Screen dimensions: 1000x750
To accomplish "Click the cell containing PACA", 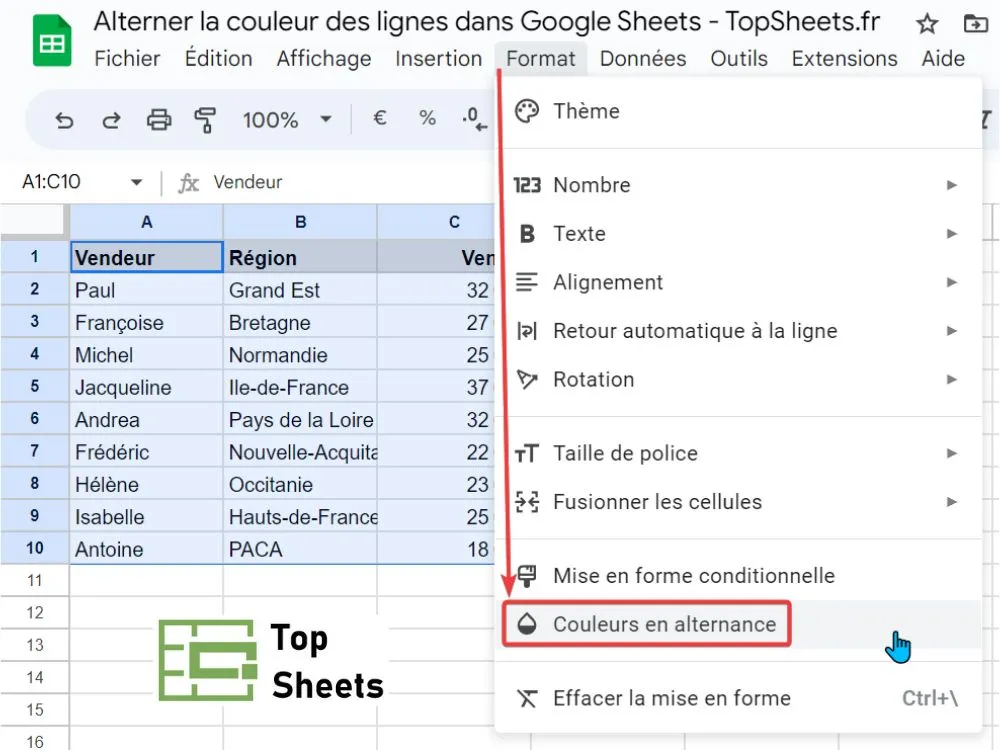I will coord(300,549).
